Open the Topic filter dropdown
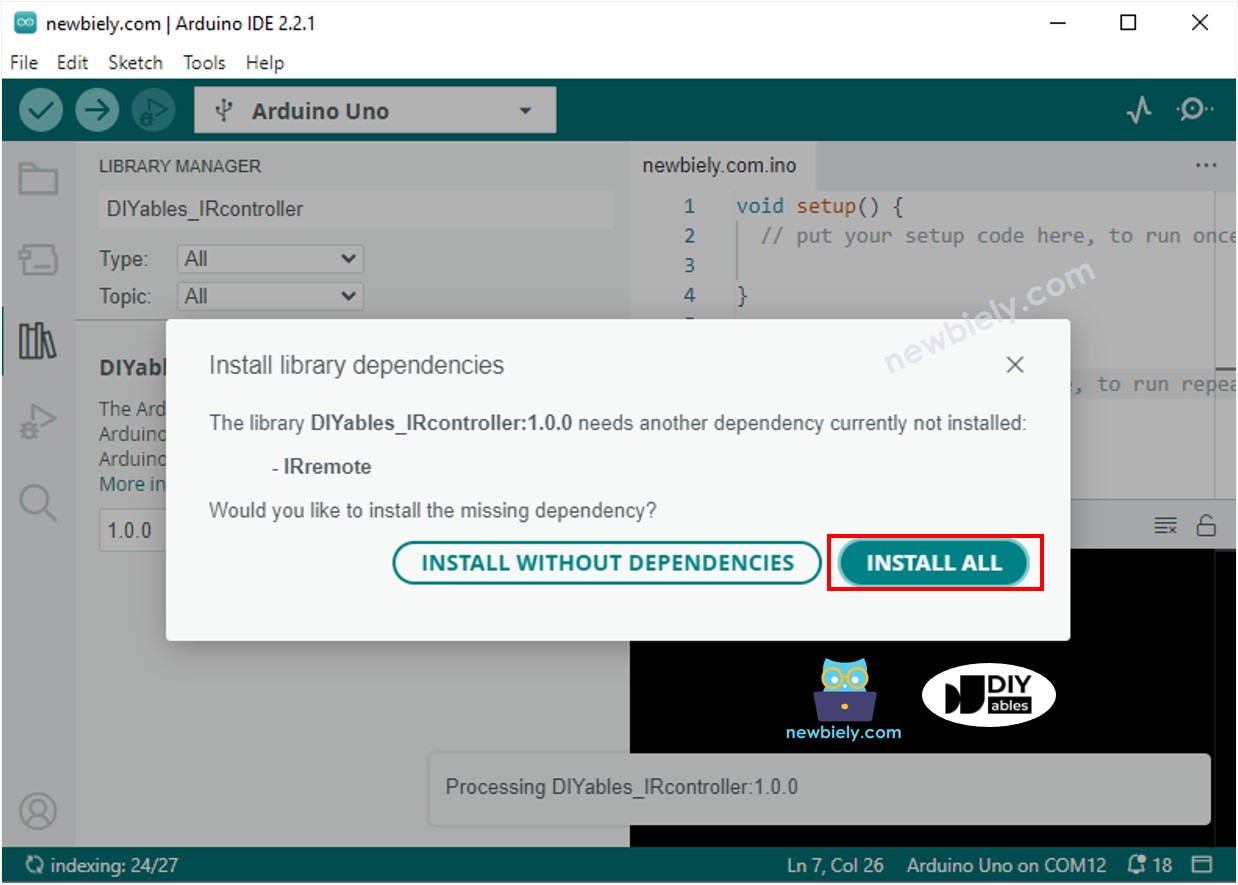1238x885 pixels. 268,295
